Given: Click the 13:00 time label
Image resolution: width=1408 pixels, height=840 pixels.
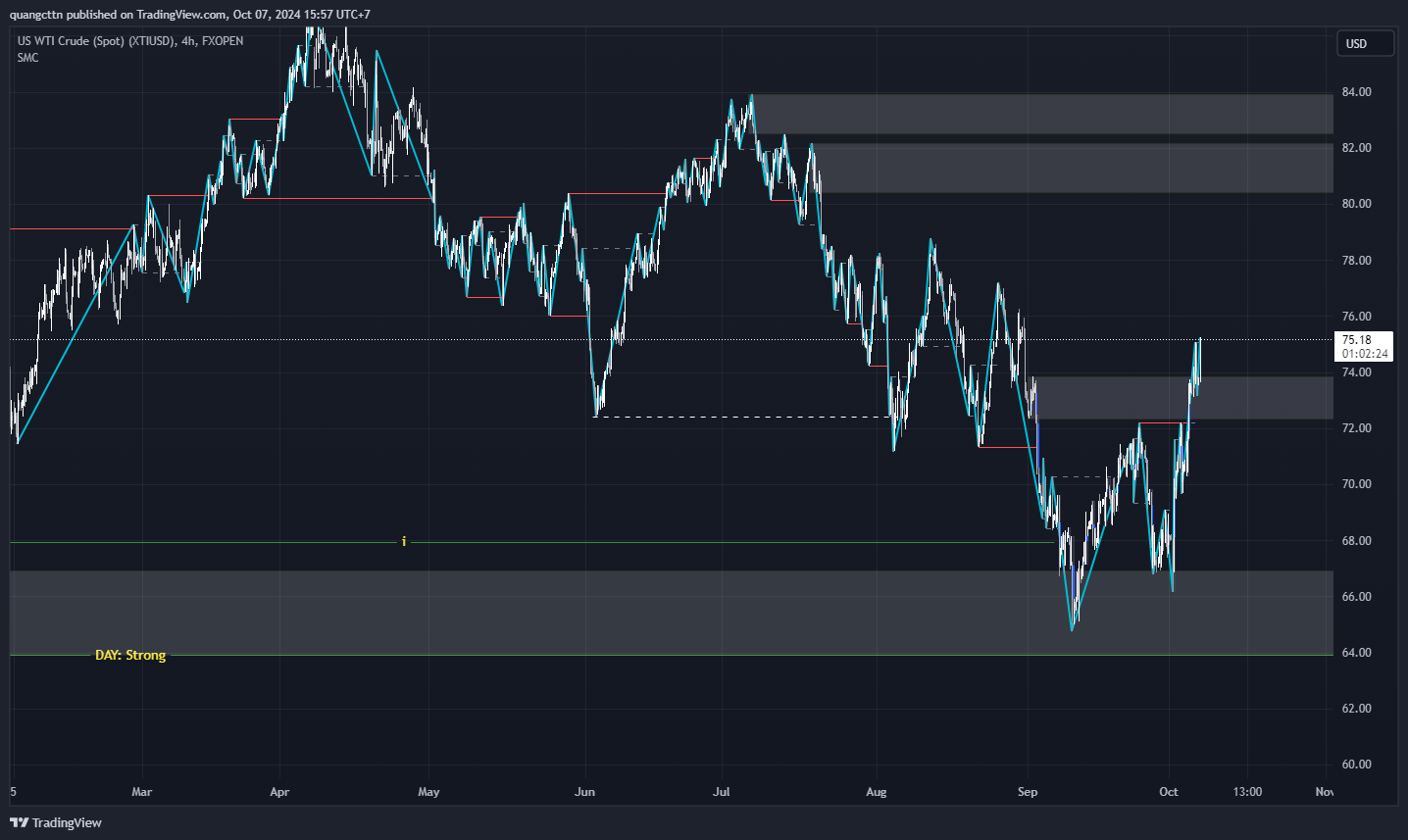Looking at the screenshot, I should pos(1247,792).
